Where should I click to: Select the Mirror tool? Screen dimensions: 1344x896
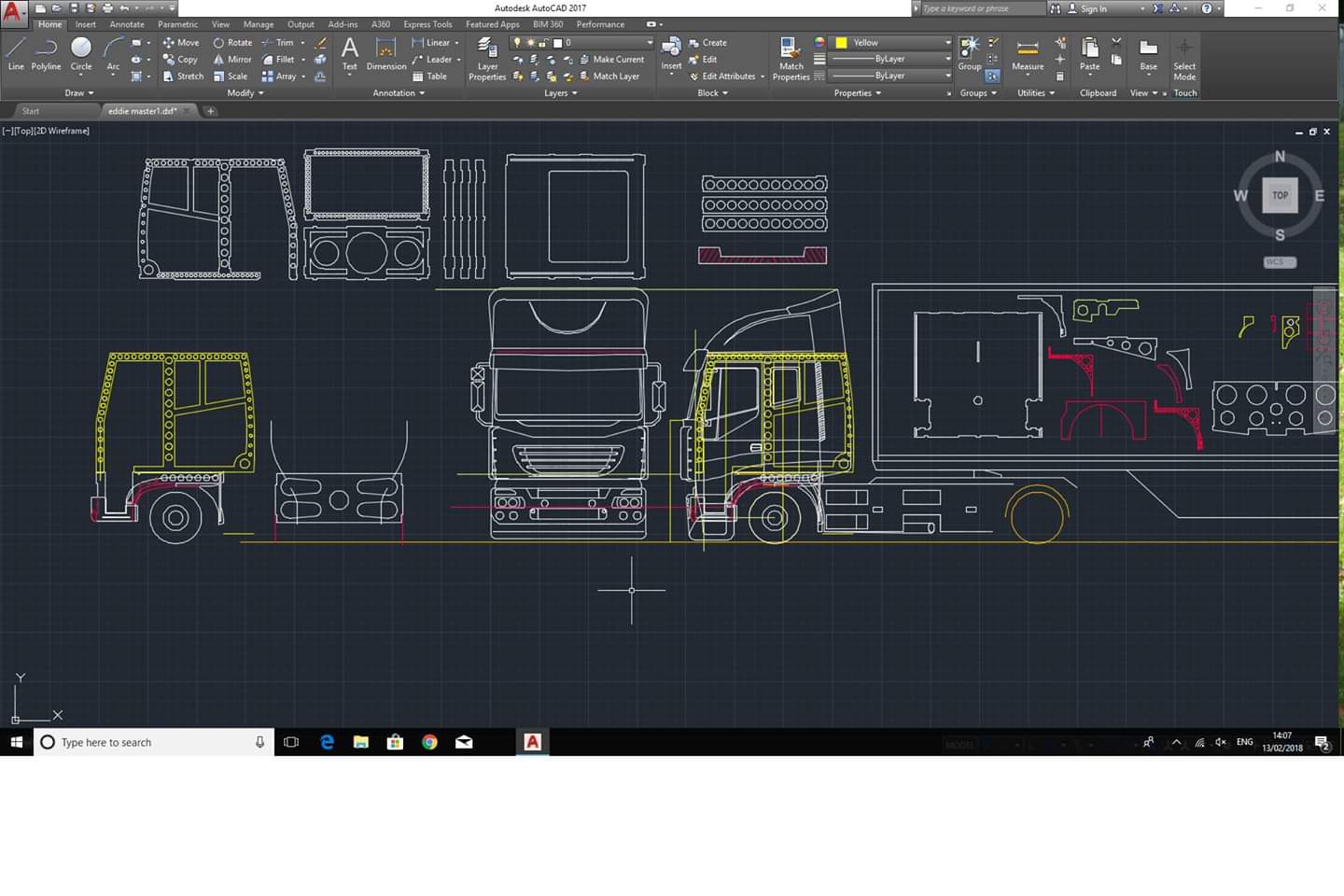coord(232,59)
